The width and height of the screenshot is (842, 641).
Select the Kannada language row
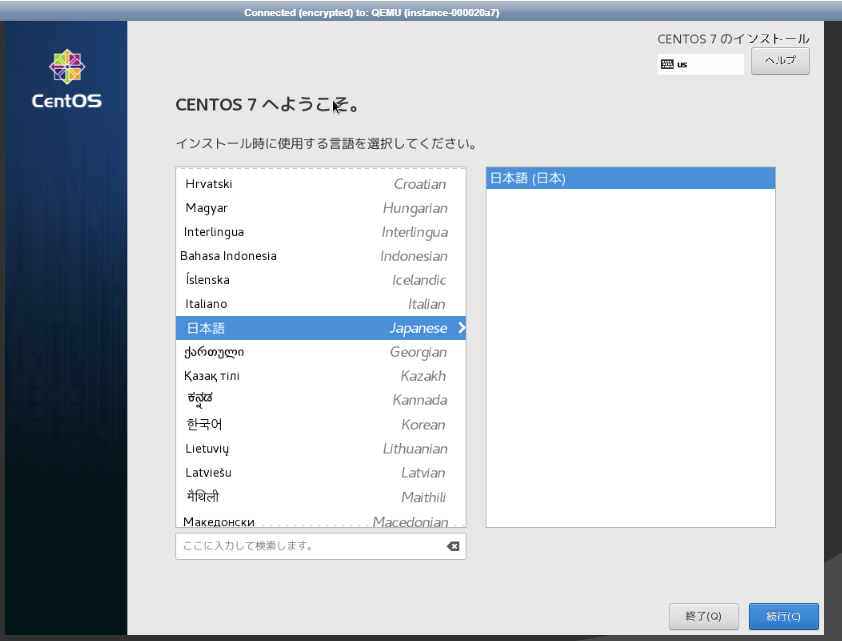click(x=321, y=400)
